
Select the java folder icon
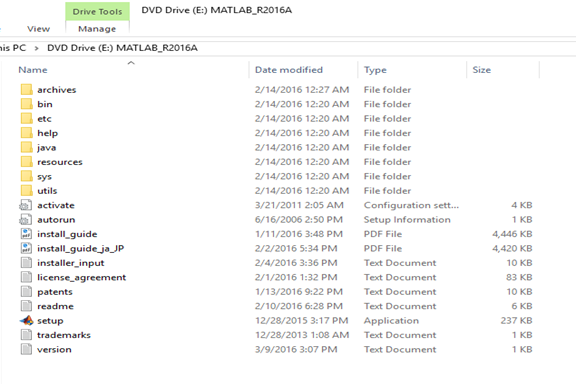[26, 147]
